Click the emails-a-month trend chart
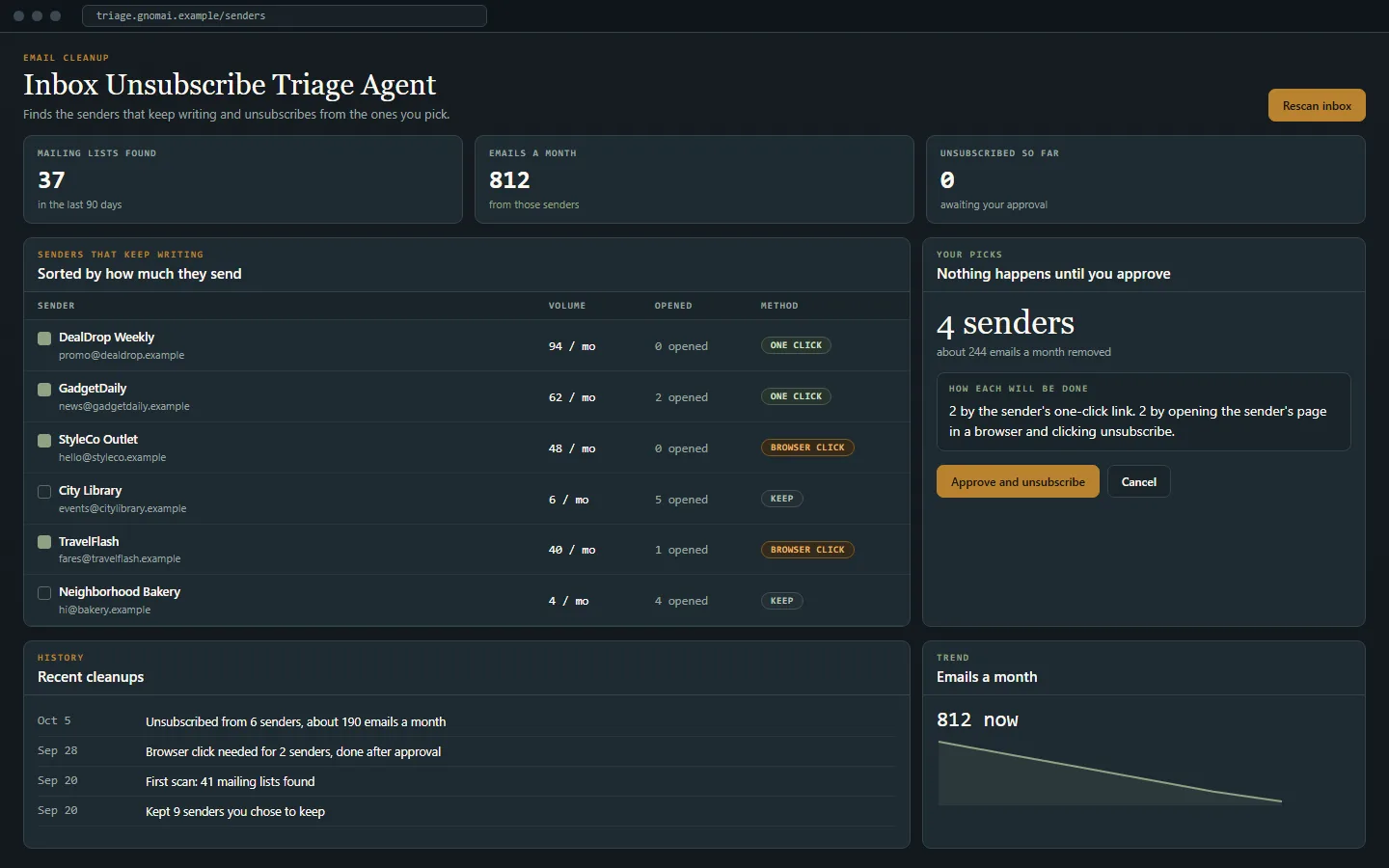This screenshot has width=1389, height=868. tap(1109, 773)
